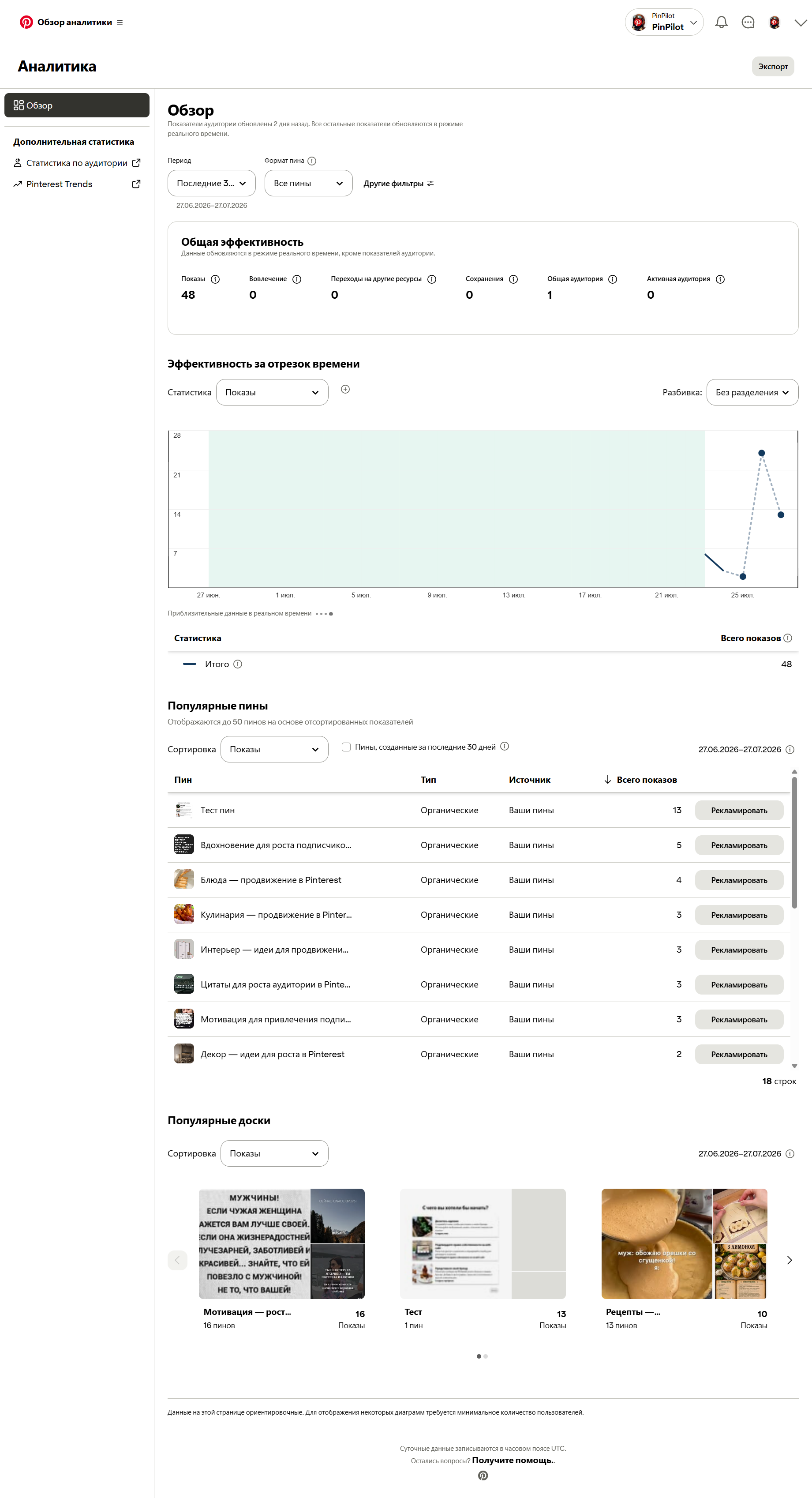The image size is (812, 1498).
Task: Click the Получите помощь link
Action: 513,1460
